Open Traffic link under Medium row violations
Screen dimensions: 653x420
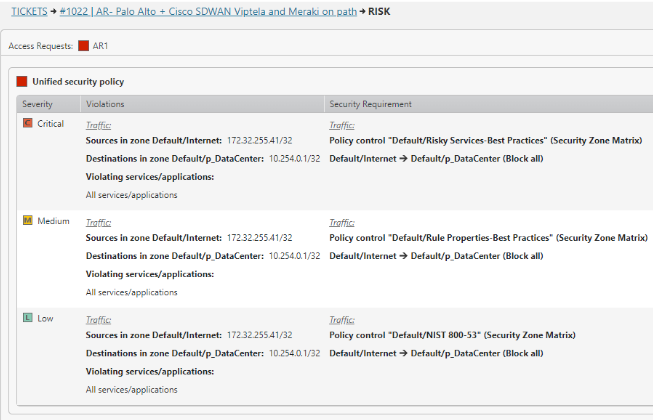click(98, 222)
